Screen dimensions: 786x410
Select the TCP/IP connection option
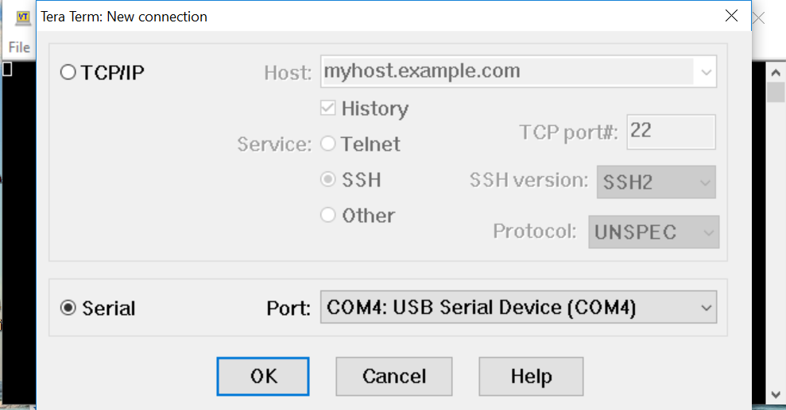point(69,72)
